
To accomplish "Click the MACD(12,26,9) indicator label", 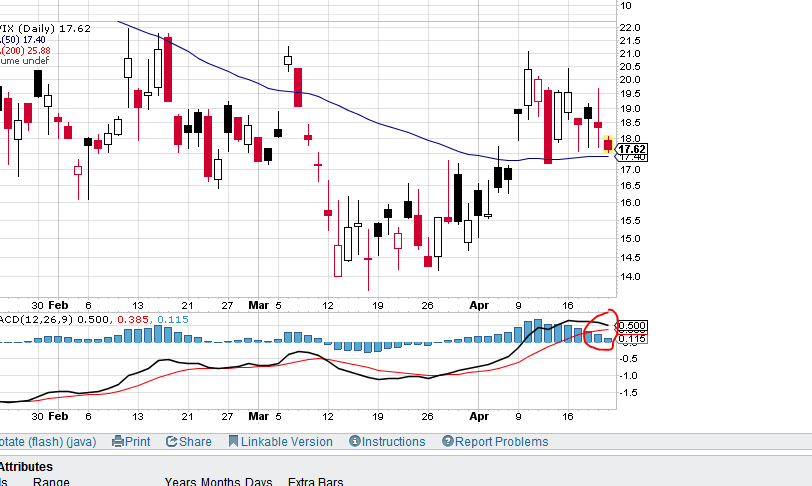I will (x=37, y=320).
